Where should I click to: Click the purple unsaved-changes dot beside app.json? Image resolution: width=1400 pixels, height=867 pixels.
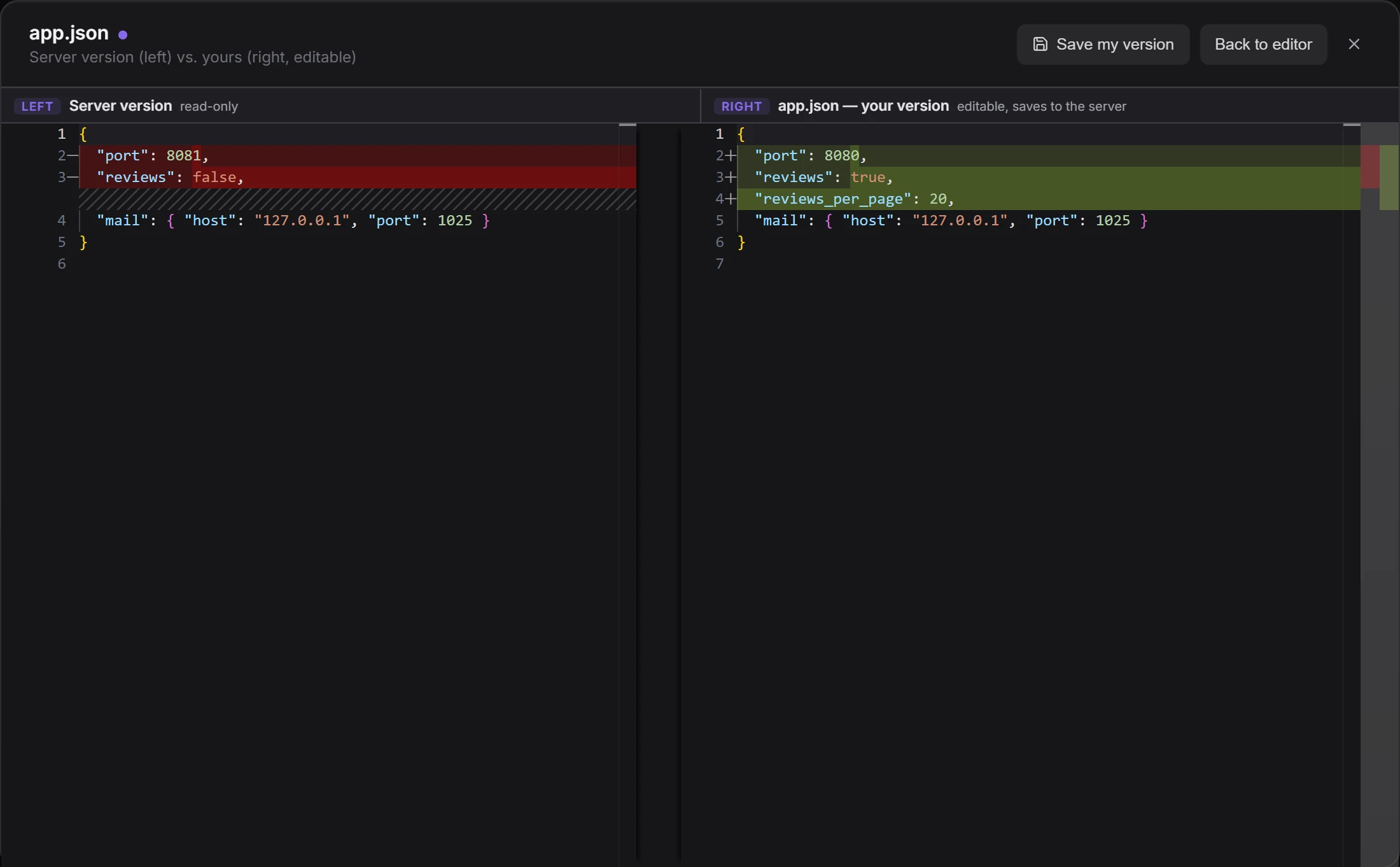(123, 35)
